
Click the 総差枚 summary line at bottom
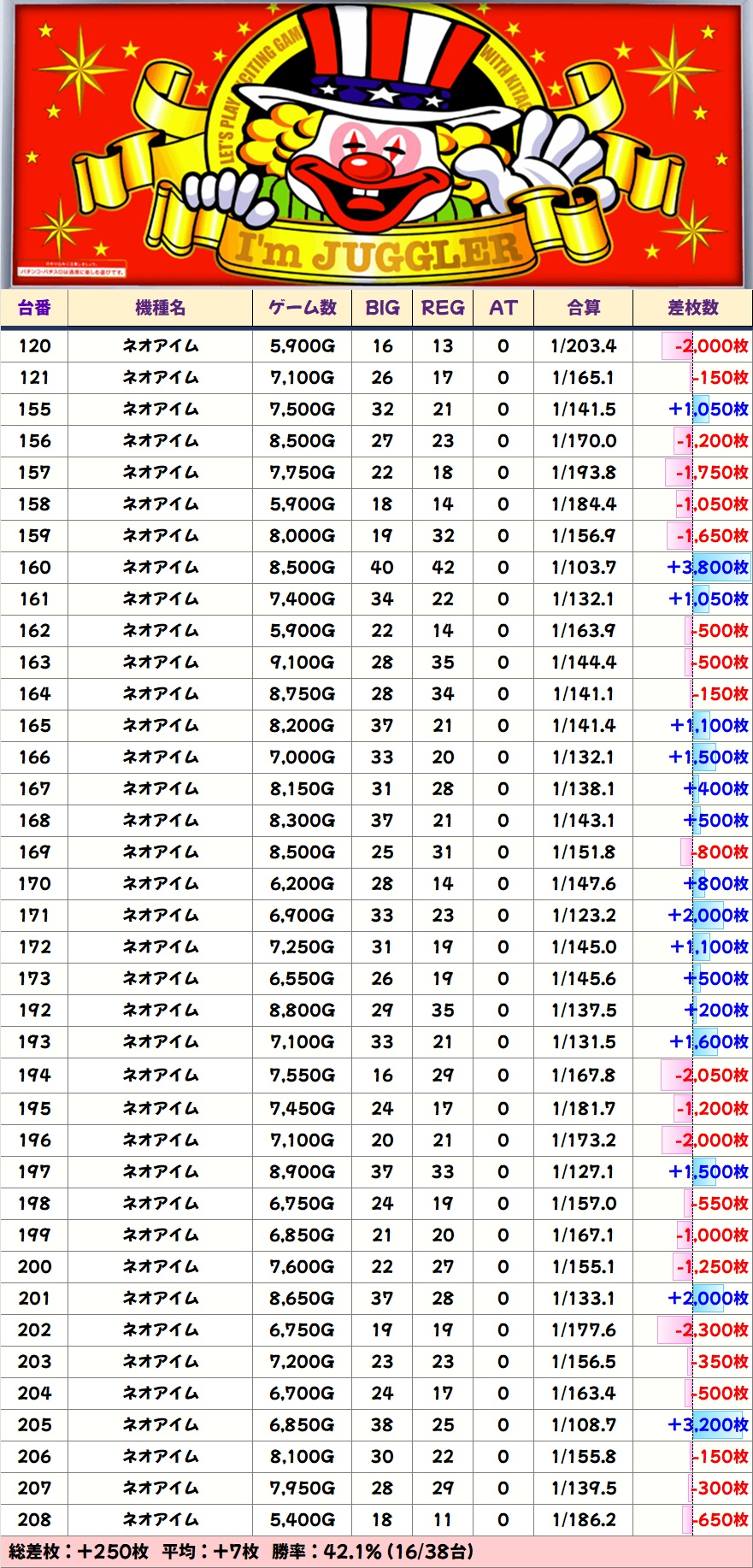coord(241,1552)
